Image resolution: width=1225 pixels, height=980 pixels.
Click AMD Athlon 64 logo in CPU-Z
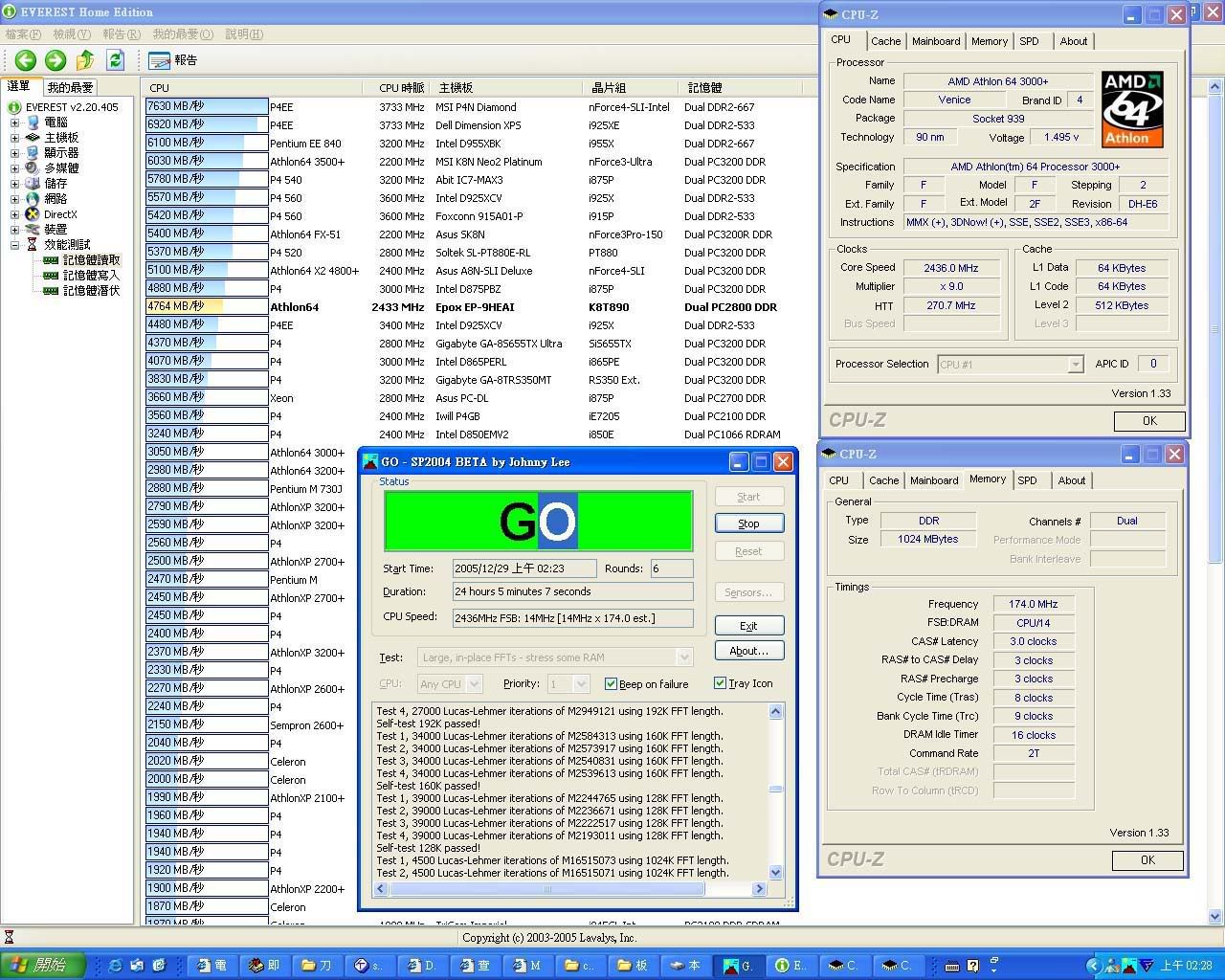click(1132, 109)
